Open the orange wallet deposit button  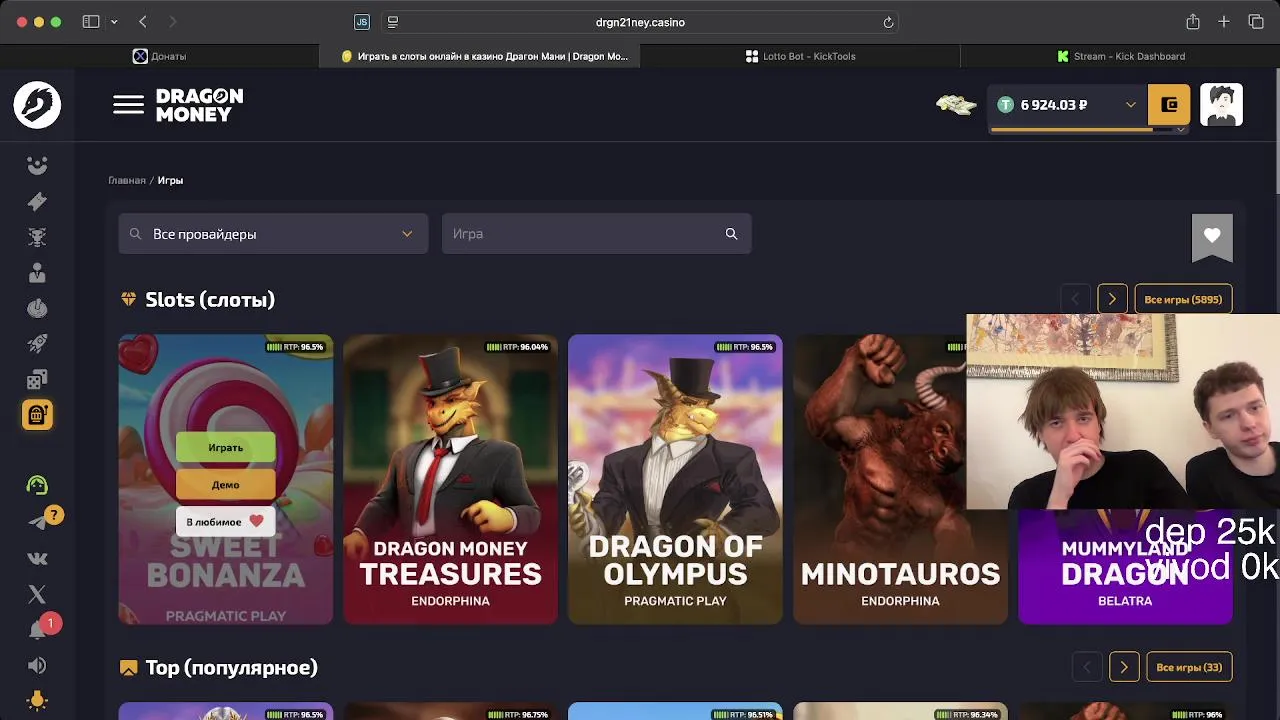pos(1169,105)
